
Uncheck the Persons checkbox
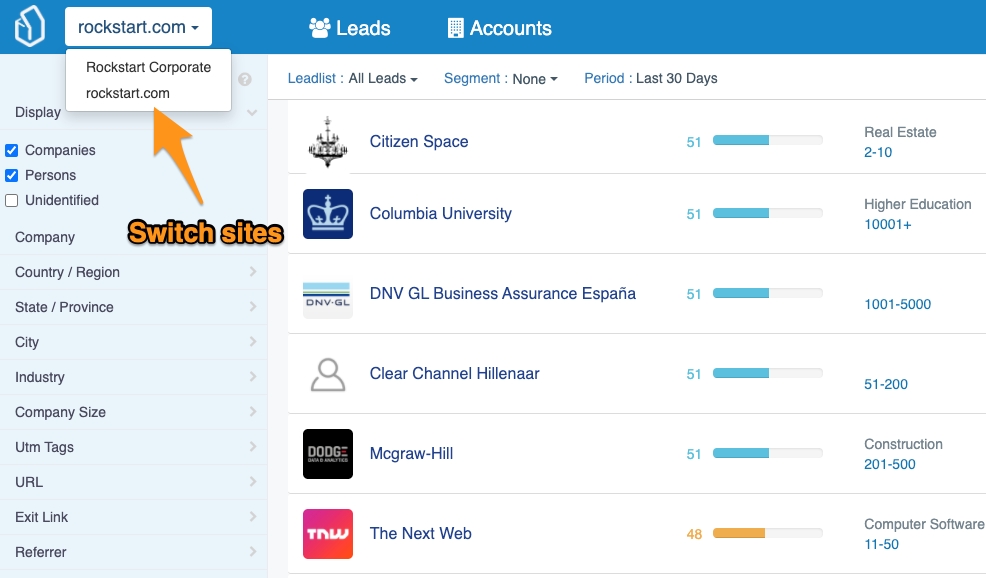(12, 175)
